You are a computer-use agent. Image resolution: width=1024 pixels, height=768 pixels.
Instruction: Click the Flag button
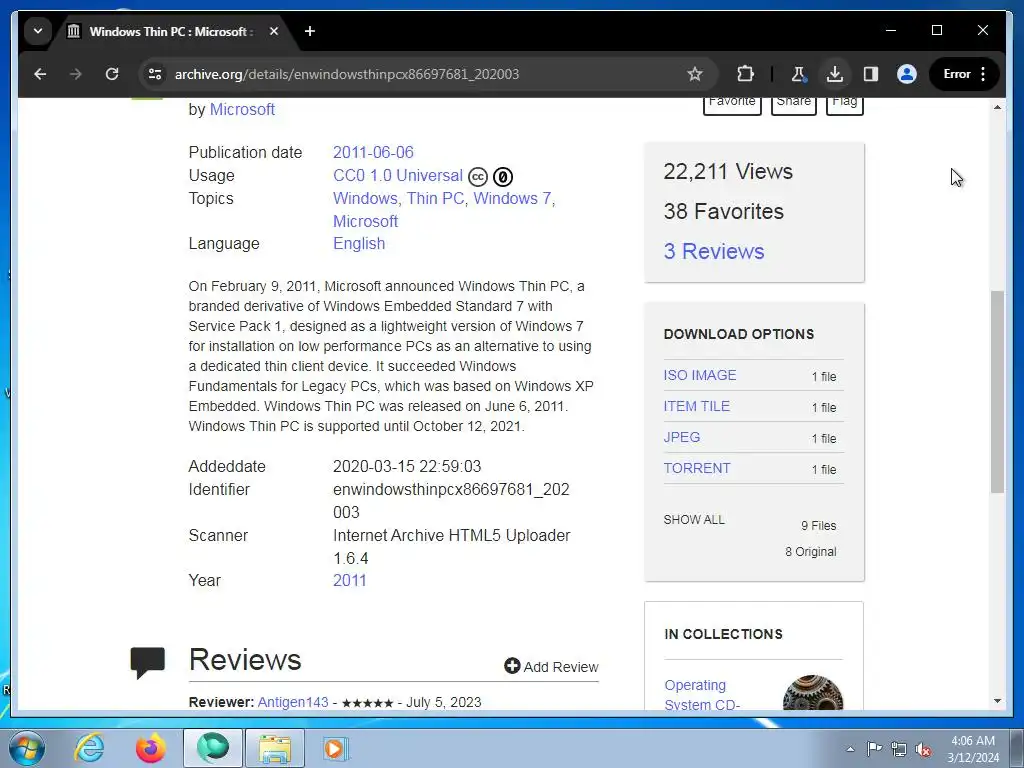point(844,104)
